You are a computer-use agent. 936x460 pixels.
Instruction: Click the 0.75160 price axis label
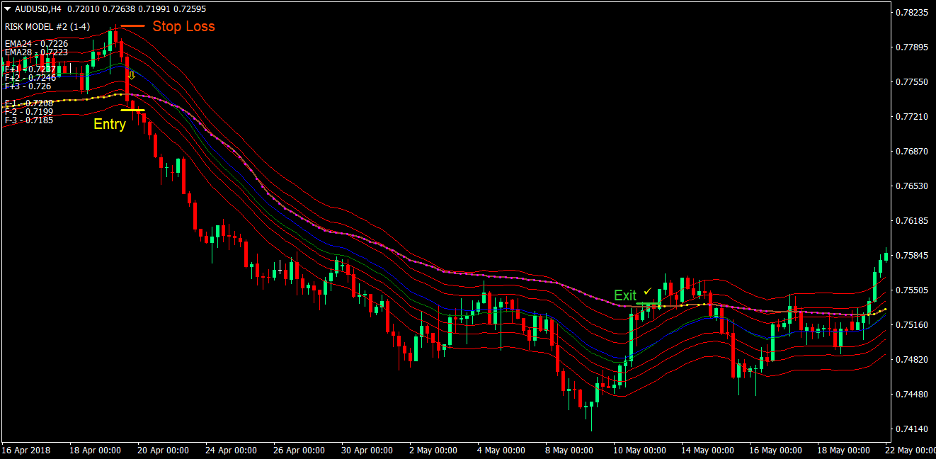tap(913, 325)
